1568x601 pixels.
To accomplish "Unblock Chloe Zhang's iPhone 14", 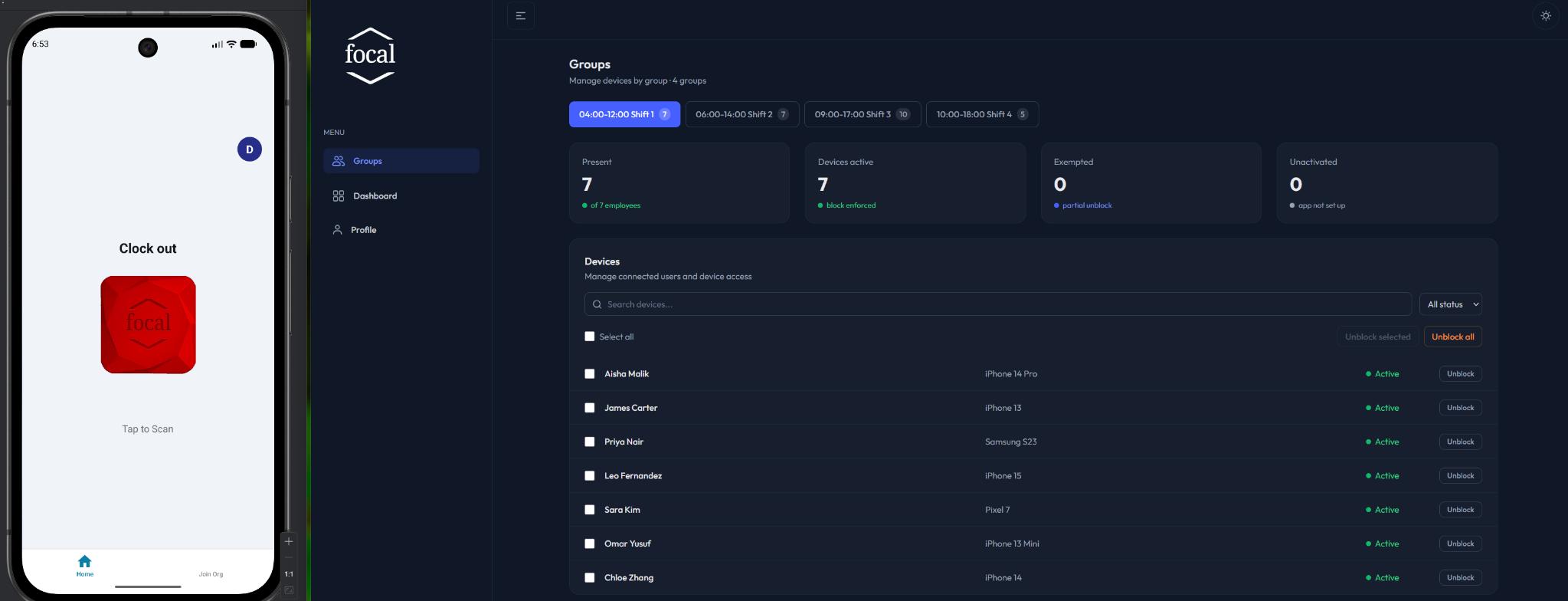I will (x=1461, y=578).
